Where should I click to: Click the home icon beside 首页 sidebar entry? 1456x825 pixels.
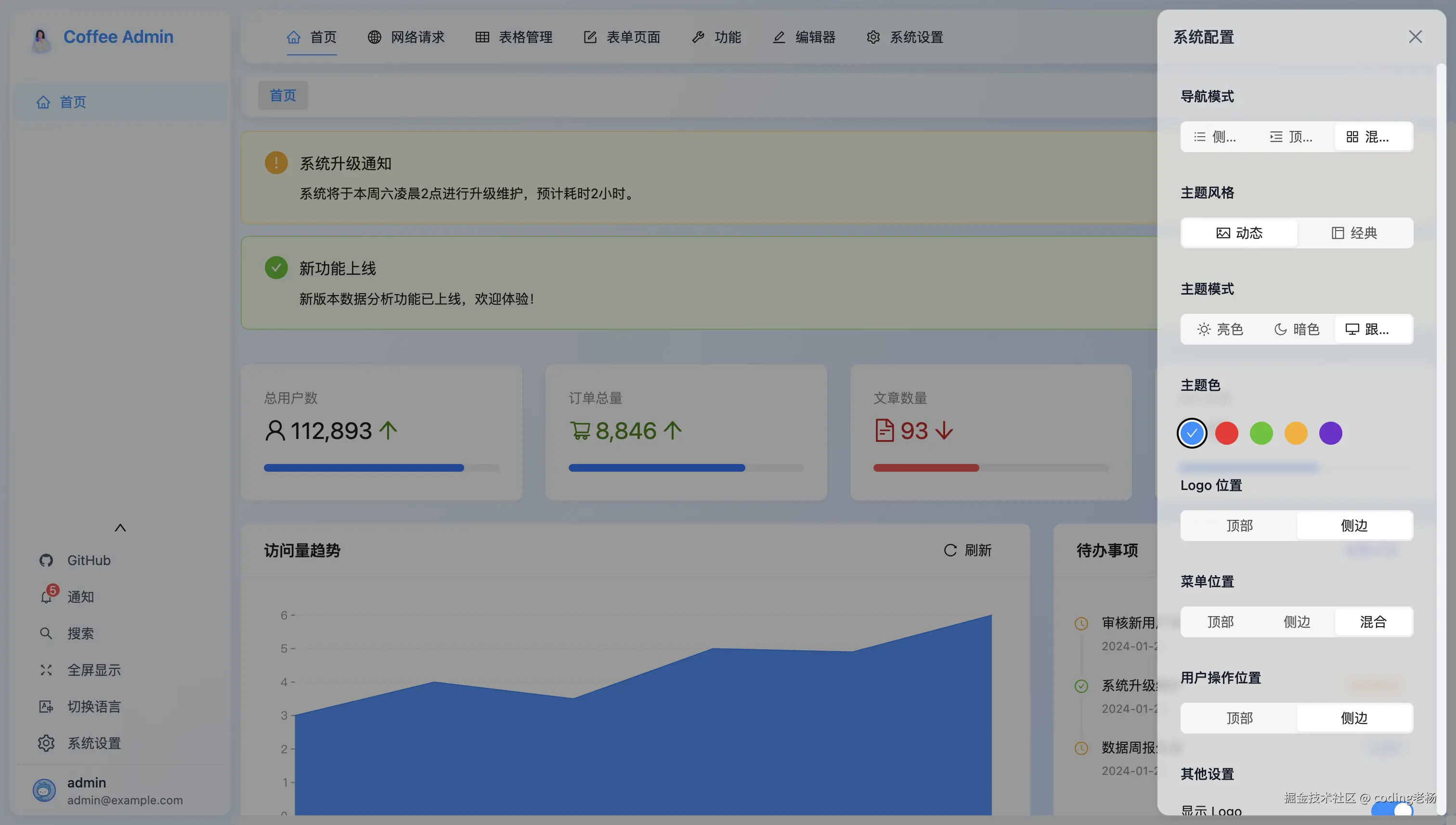click(44, 102)
